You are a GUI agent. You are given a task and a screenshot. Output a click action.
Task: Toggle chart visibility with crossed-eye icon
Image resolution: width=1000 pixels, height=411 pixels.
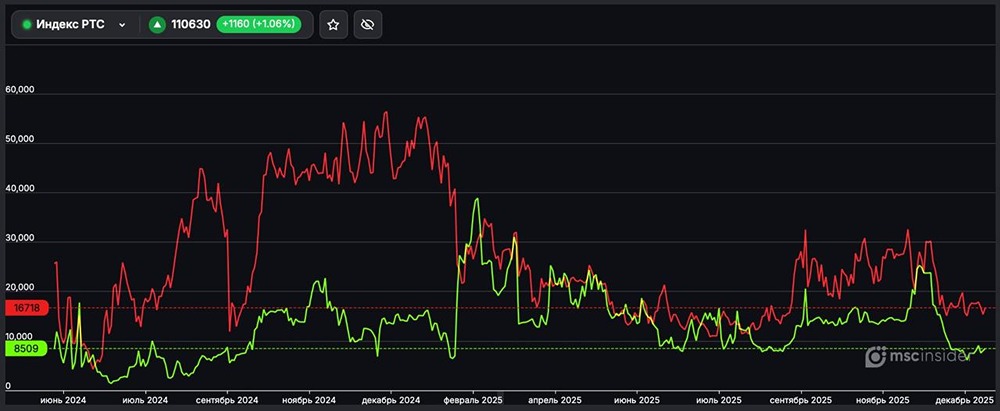(x=367, y=25)
